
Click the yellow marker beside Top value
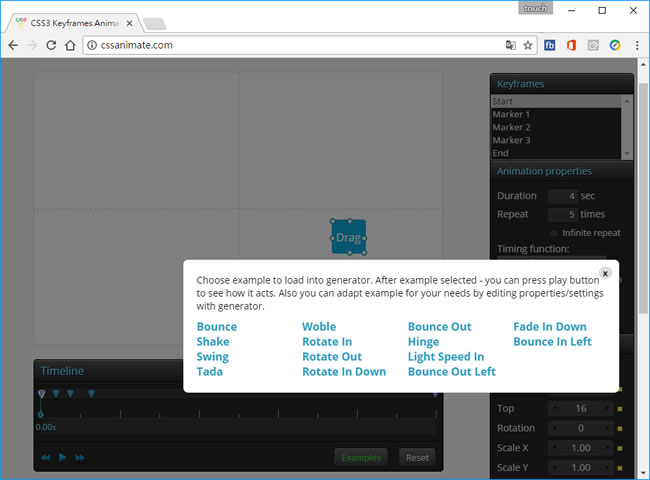point(620,409)
